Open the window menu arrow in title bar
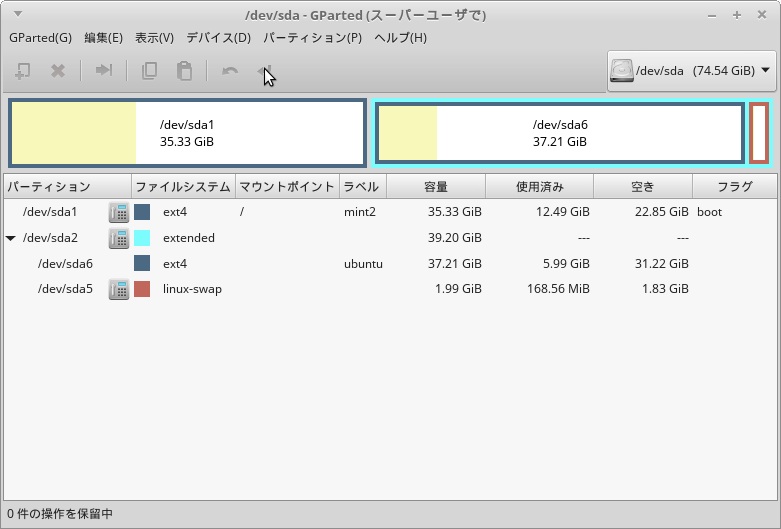The image size is (781, 529). pos(17,14)
